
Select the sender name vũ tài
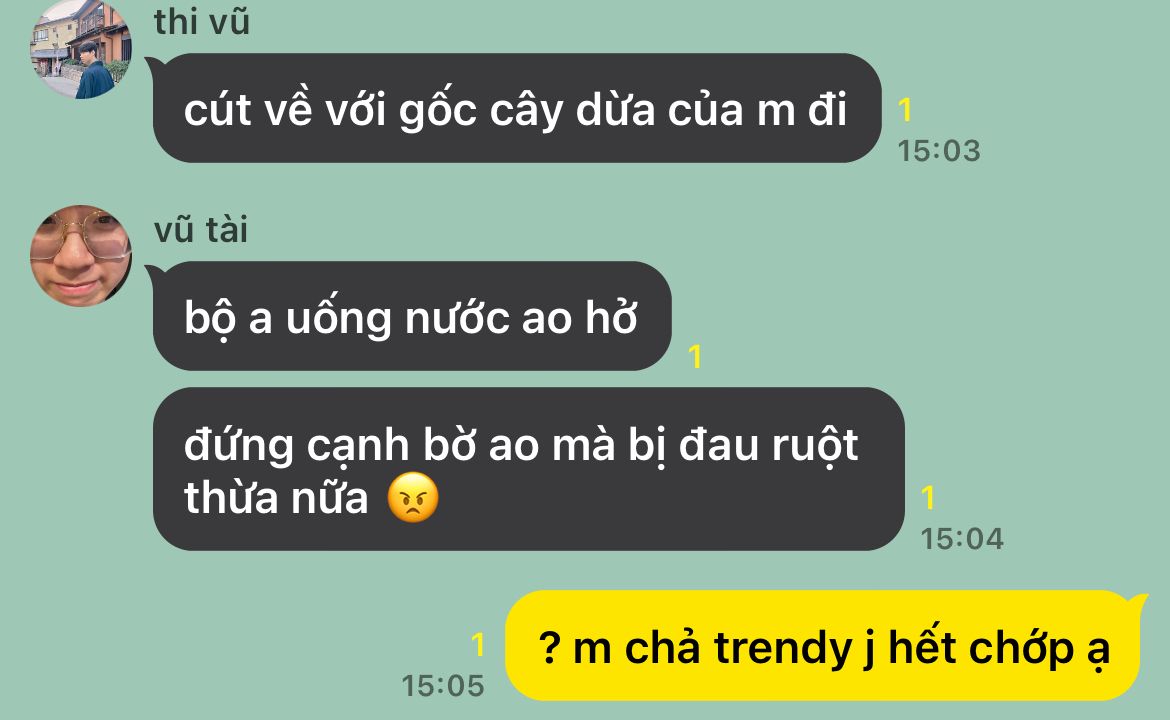(201, 230)
